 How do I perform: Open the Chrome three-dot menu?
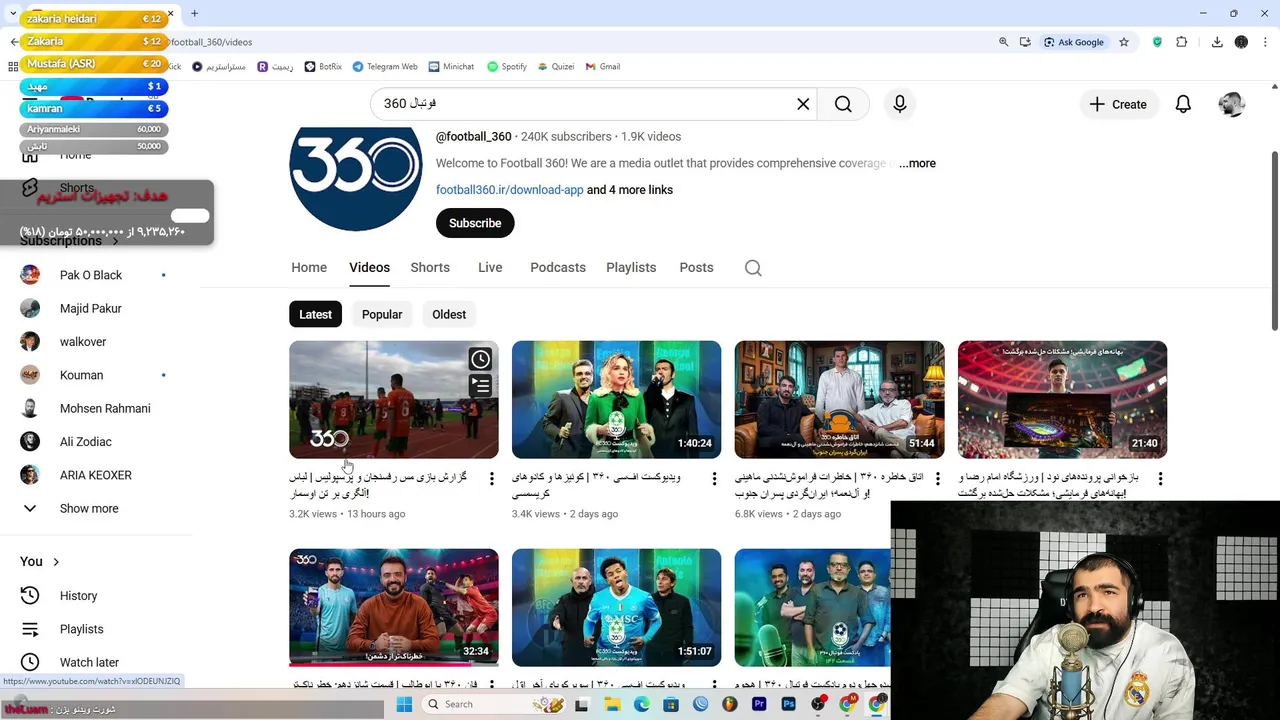pos(1265,42)
